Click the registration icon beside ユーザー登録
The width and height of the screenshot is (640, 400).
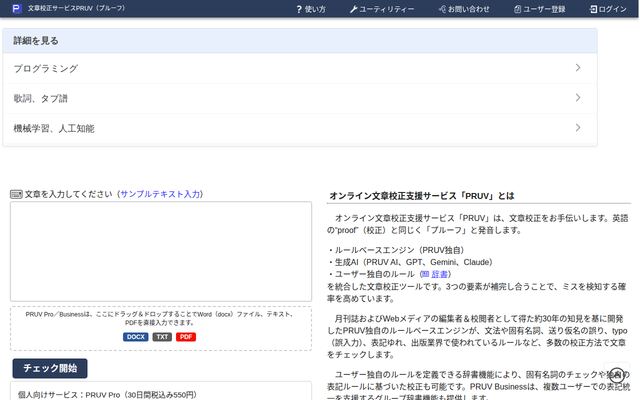click(x=517, y=9)
